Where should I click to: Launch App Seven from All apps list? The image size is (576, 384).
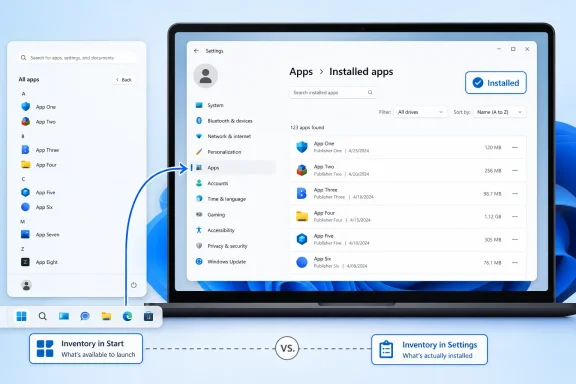[40, 234]
